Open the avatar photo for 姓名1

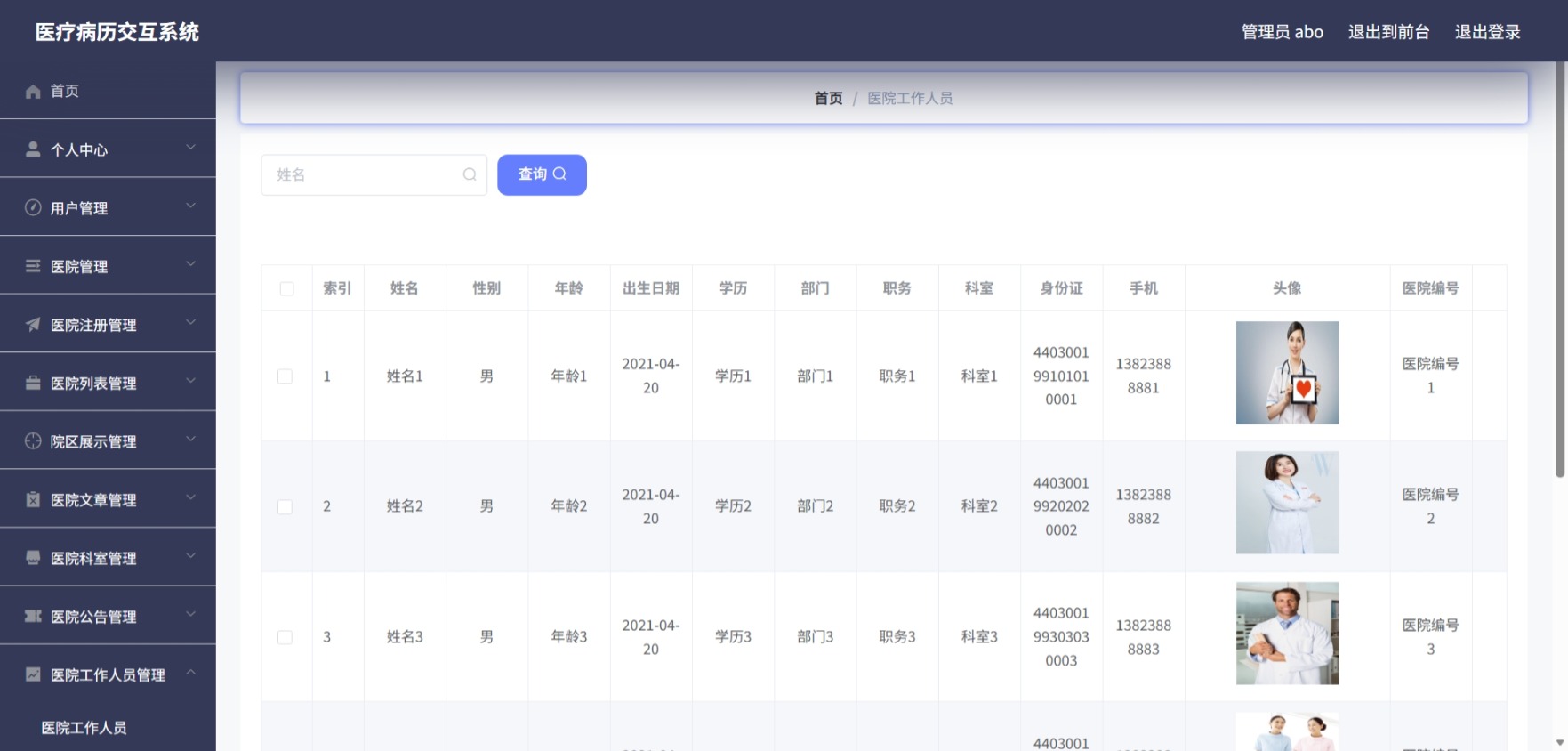coord(1287,373)
